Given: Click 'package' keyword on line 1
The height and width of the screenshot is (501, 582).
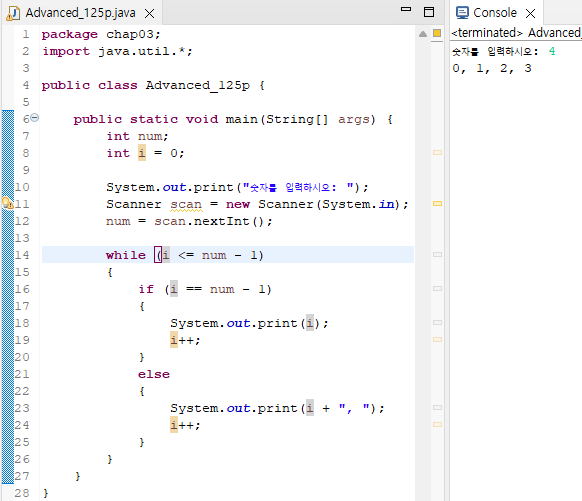Looking at the screenshot, I should pos(69,35).
